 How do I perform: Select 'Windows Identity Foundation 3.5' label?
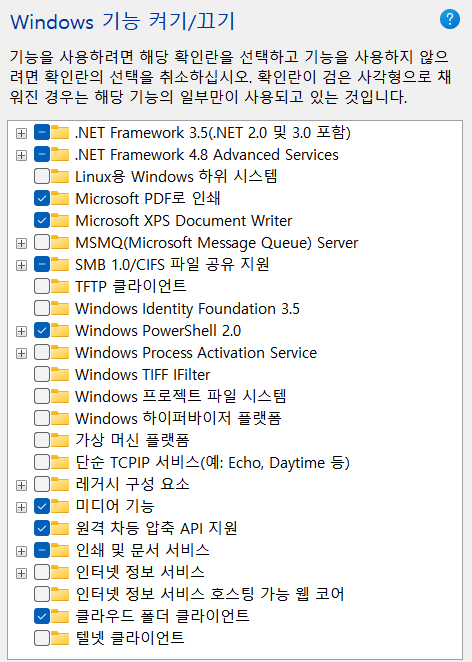click(x=187, y=309)
